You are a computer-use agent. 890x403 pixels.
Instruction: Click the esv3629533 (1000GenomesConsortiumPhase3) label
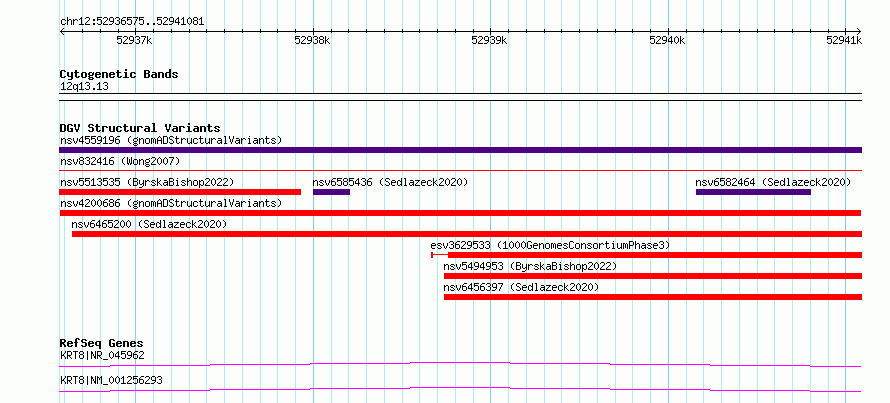point(550,245)
